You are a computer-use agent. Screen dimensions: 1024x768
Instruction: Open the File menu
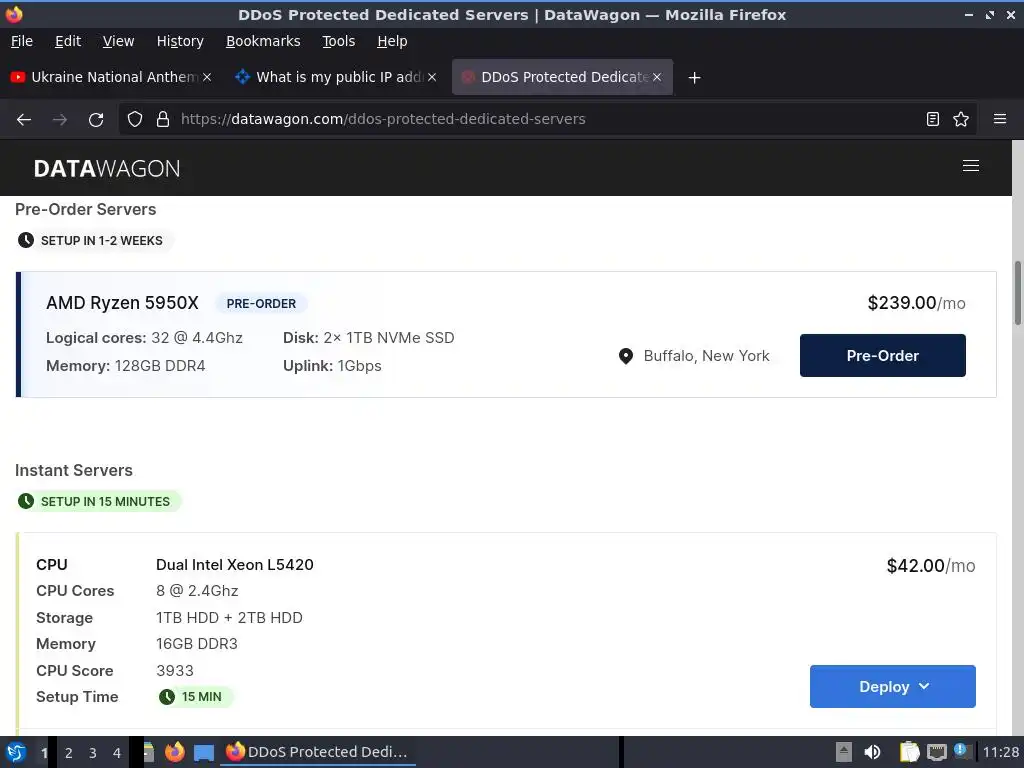(22, 41)
